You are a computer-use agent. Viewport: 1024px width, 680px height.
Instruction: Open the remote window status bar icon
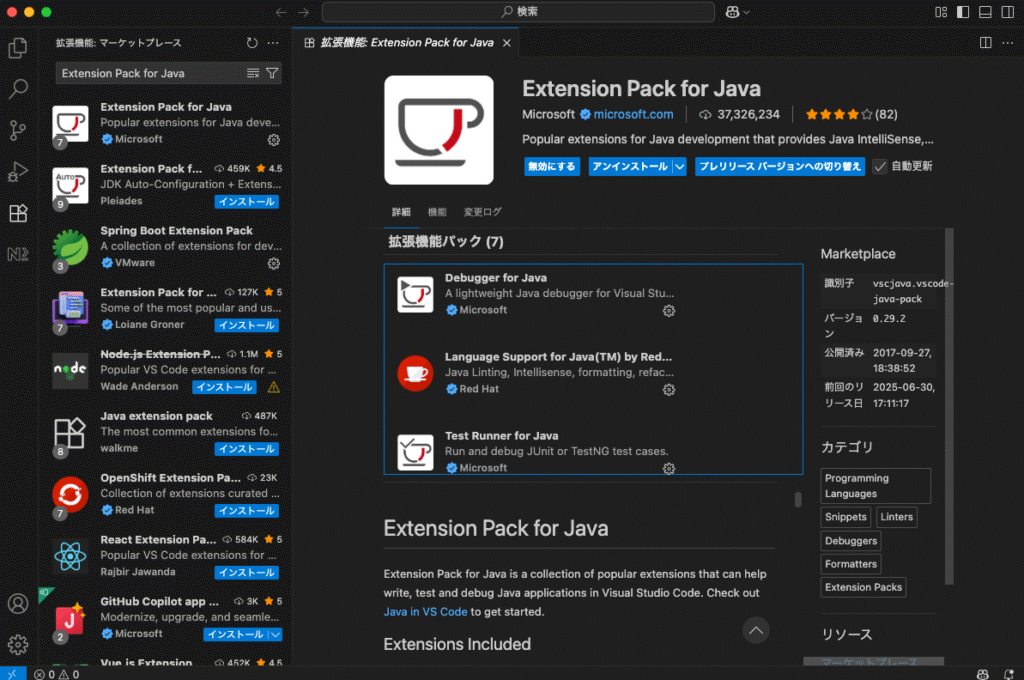[x=12, y=673]
